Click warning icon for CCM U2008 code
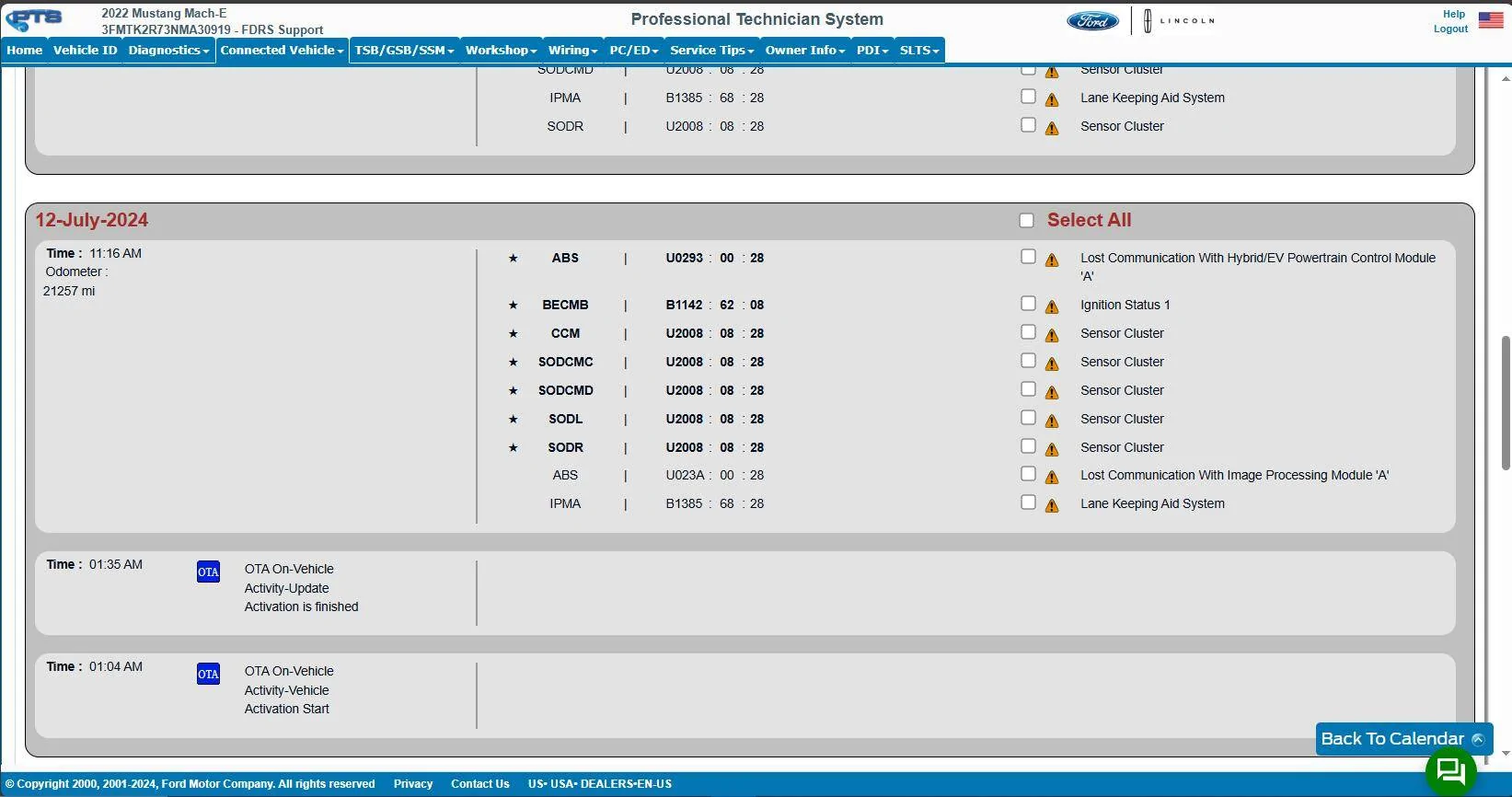 tap(1052, 336)
